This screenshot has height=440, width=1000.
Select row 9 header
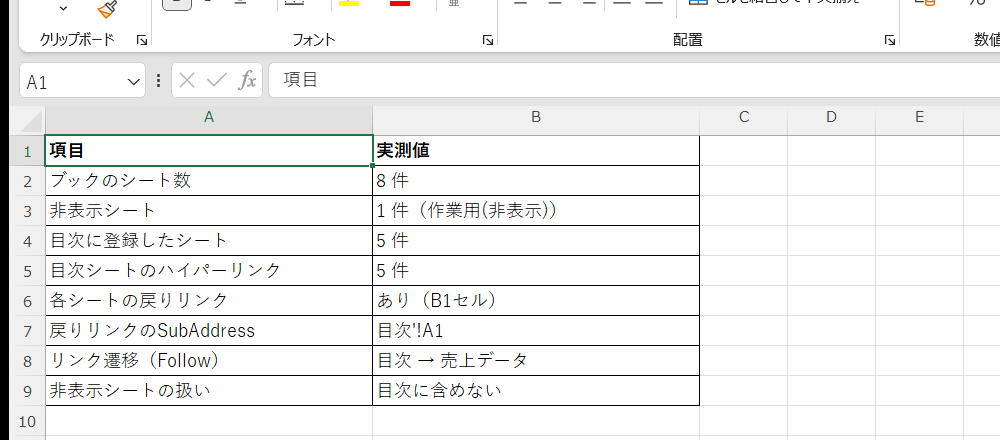click(27, 391)
